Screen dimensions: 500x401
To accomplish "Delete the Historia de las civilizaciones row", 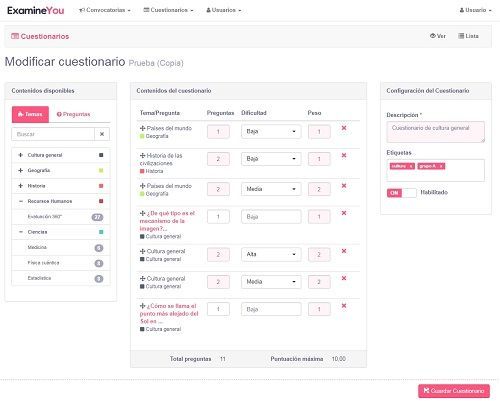I will [344, 155].
